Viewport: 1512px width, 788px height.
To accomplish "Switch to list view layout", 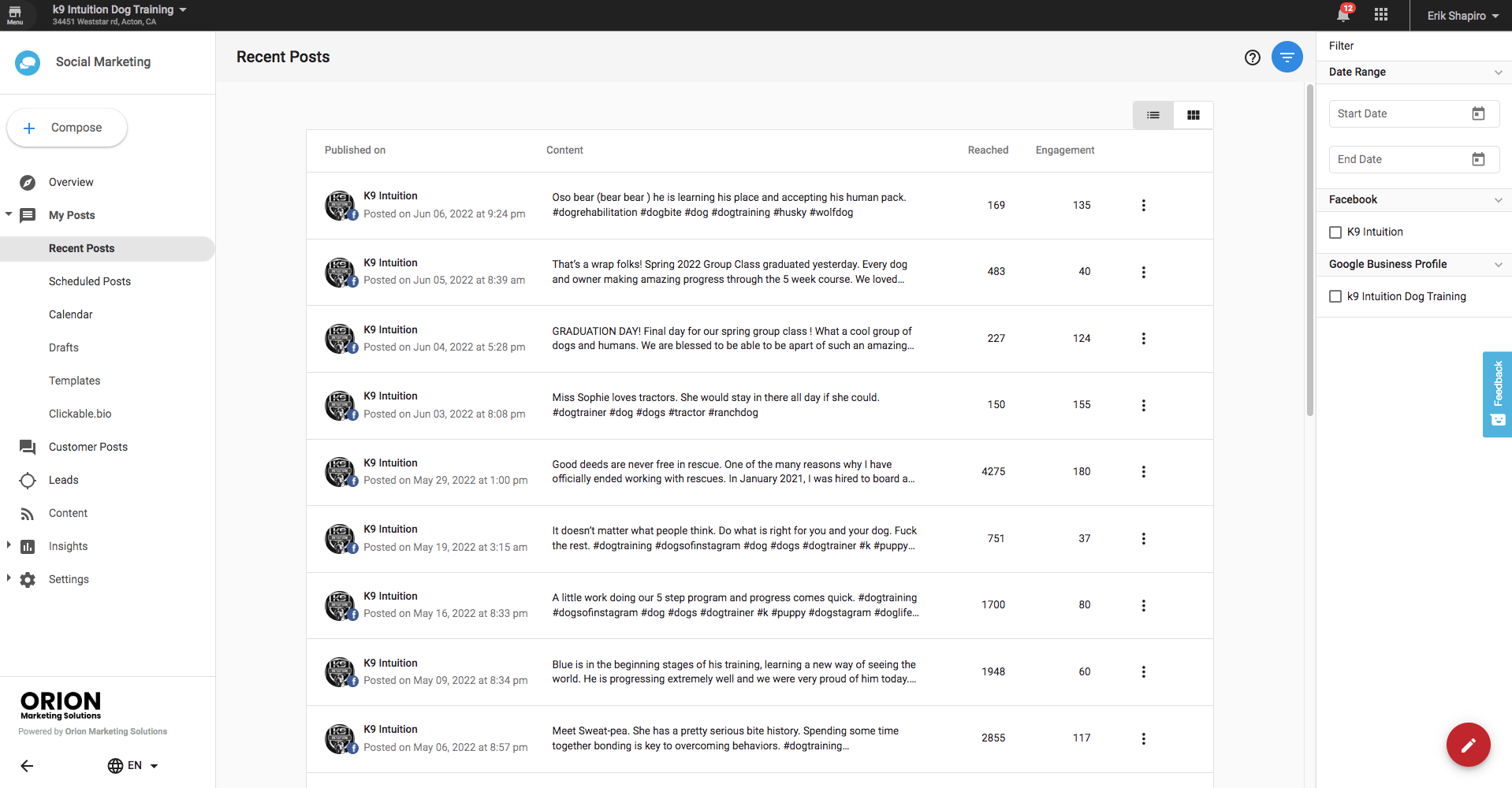I will (1153, 115).
